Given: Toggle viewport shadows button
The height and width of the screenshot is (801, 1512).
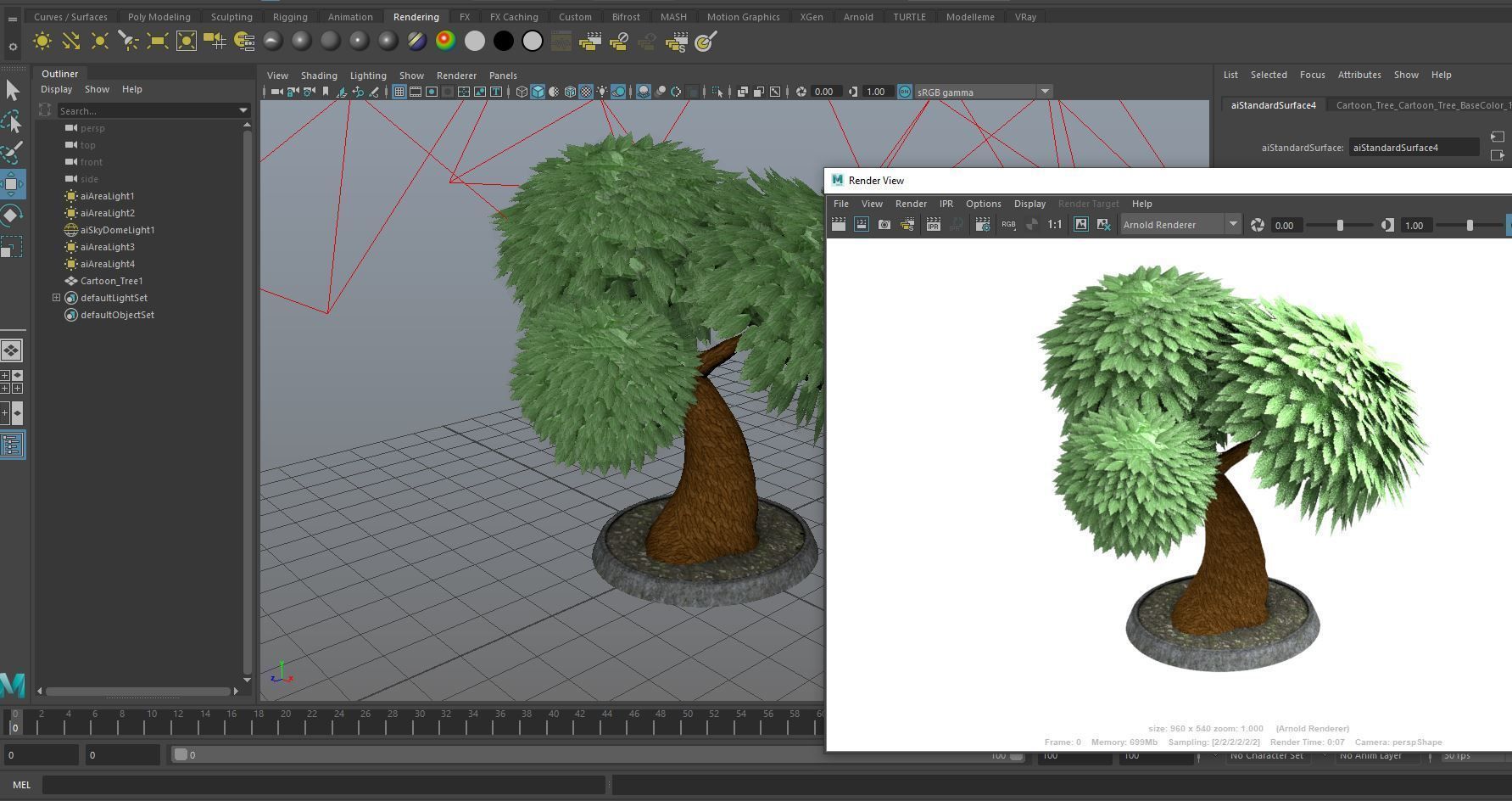Looking at the screenshot, I should tap(618, 92).
